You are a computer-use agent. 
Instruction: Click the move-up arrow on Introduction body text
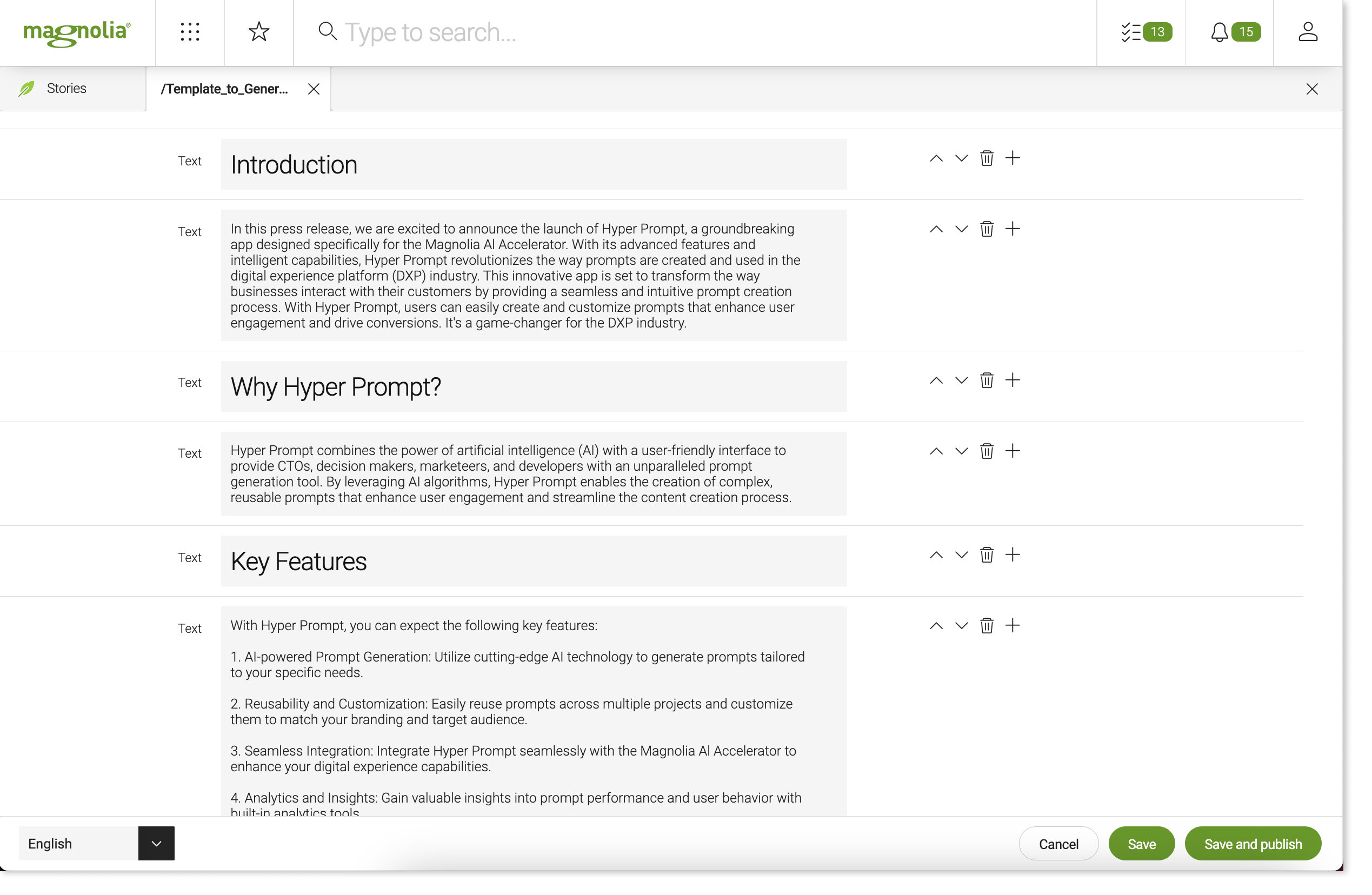click(936, 229)
